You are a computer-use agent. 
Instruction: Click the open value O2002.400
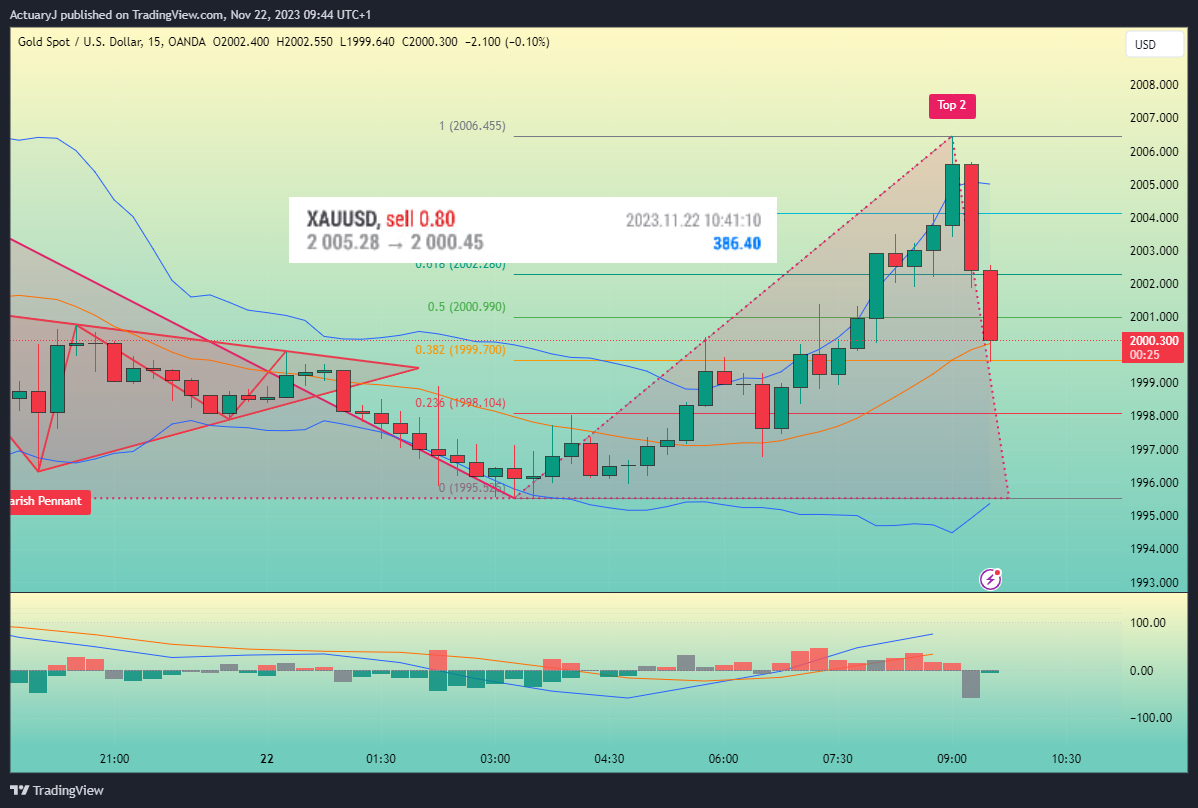point(241,42)
